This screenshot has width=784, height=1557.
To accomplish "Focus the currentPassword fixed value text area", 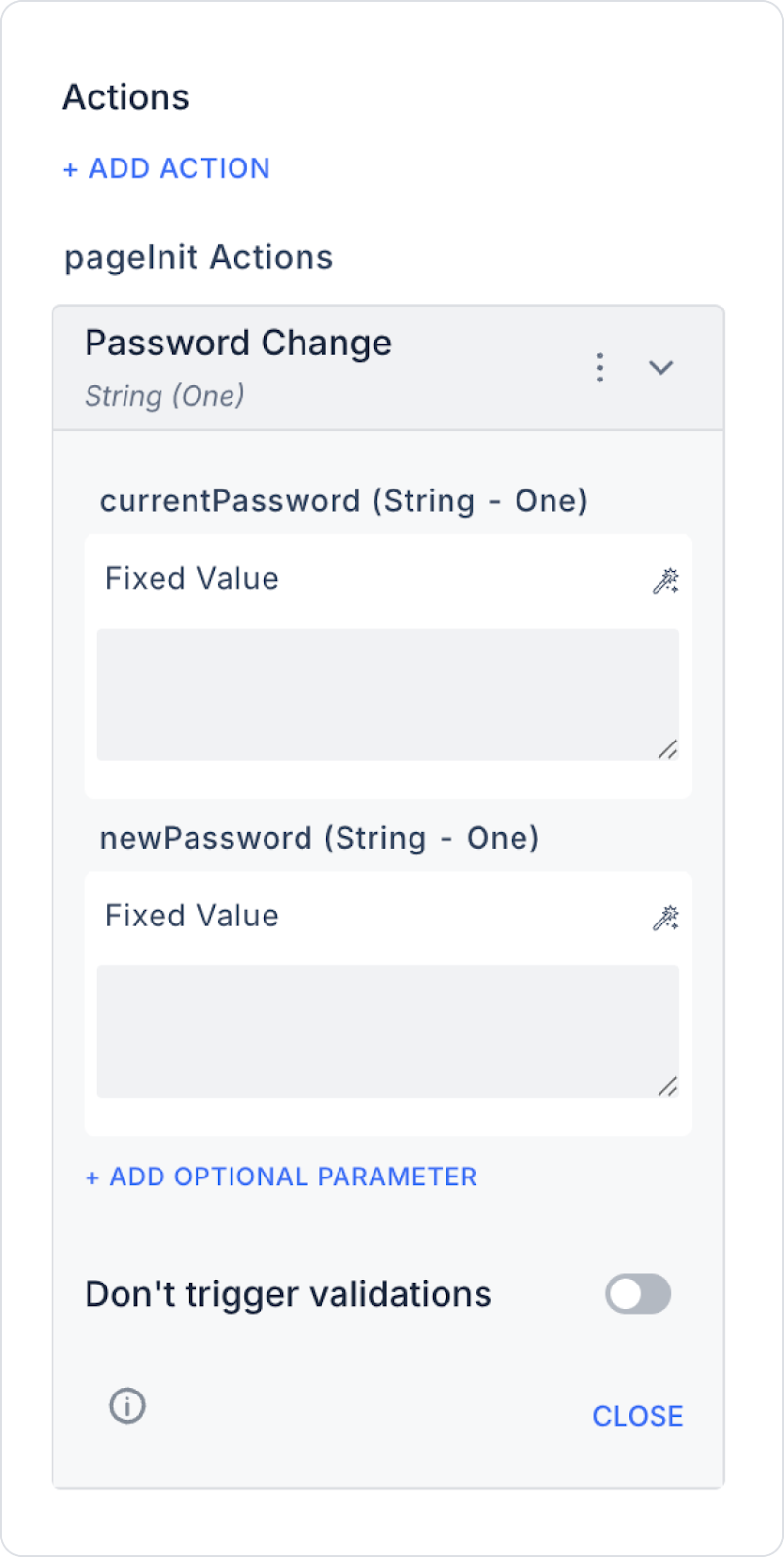I will [x=388, y=694].
